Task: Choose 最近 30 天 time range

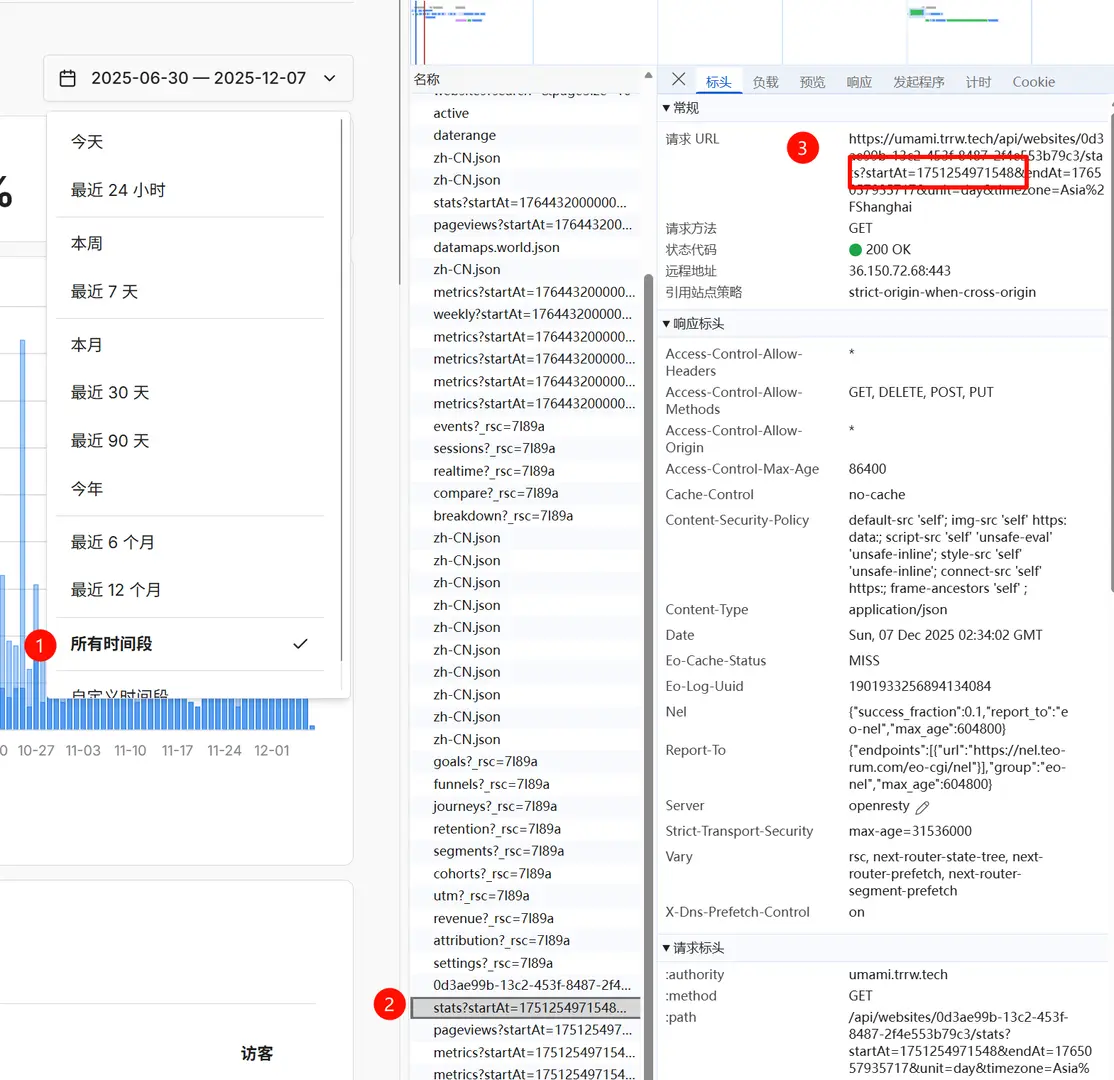Action: coord(109,393)
